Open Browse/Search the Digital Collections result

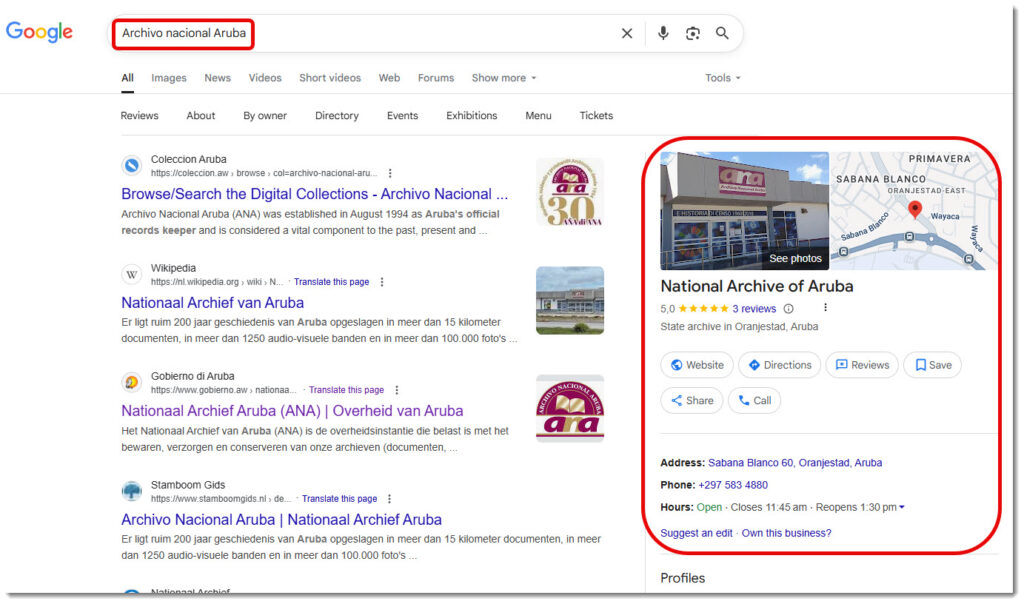[314, 194]
